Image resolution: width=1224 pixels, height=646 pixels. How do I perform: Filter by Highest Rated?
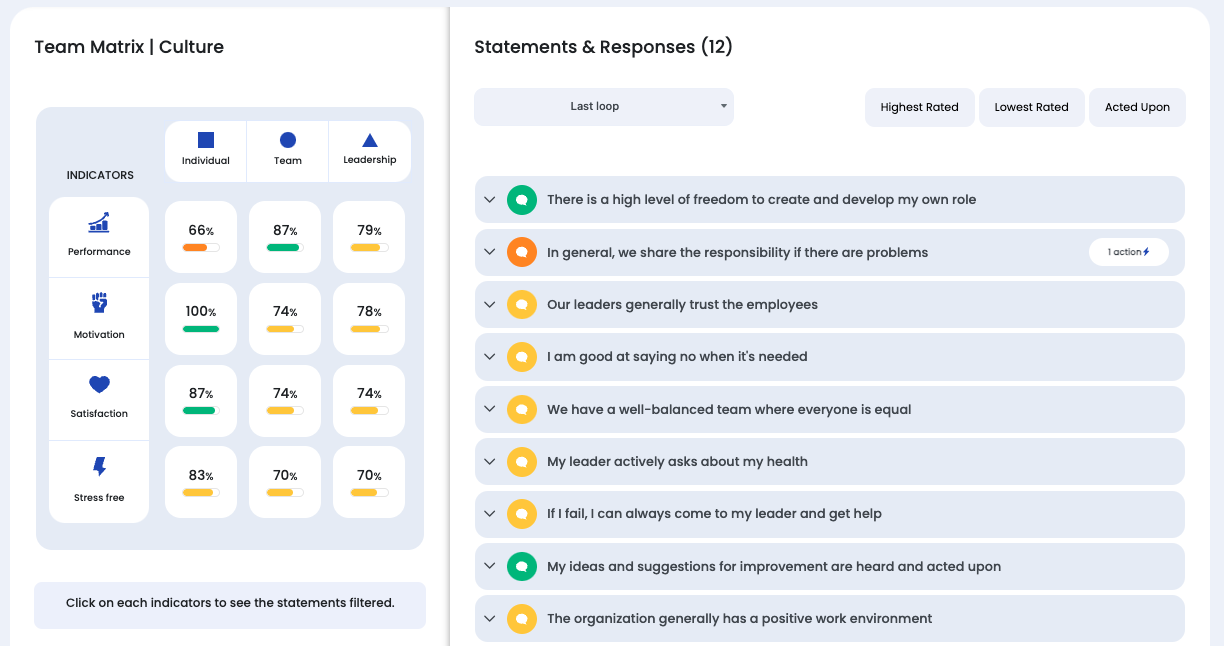click(919, 107)
